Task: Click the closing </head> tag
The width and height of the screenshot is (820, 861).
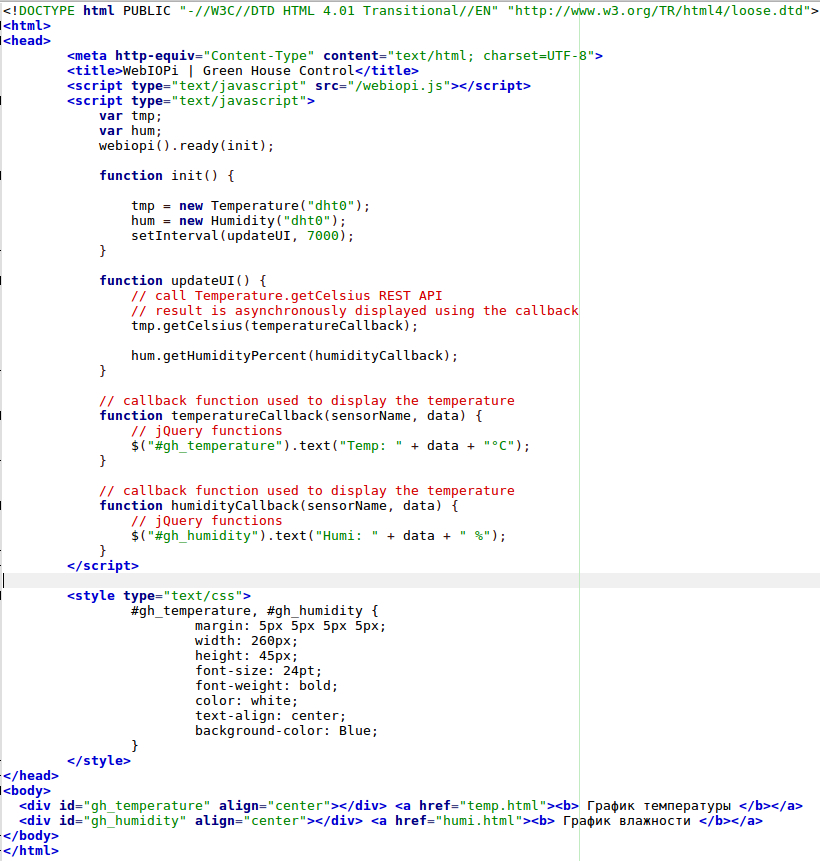Action: click(31, 776)
